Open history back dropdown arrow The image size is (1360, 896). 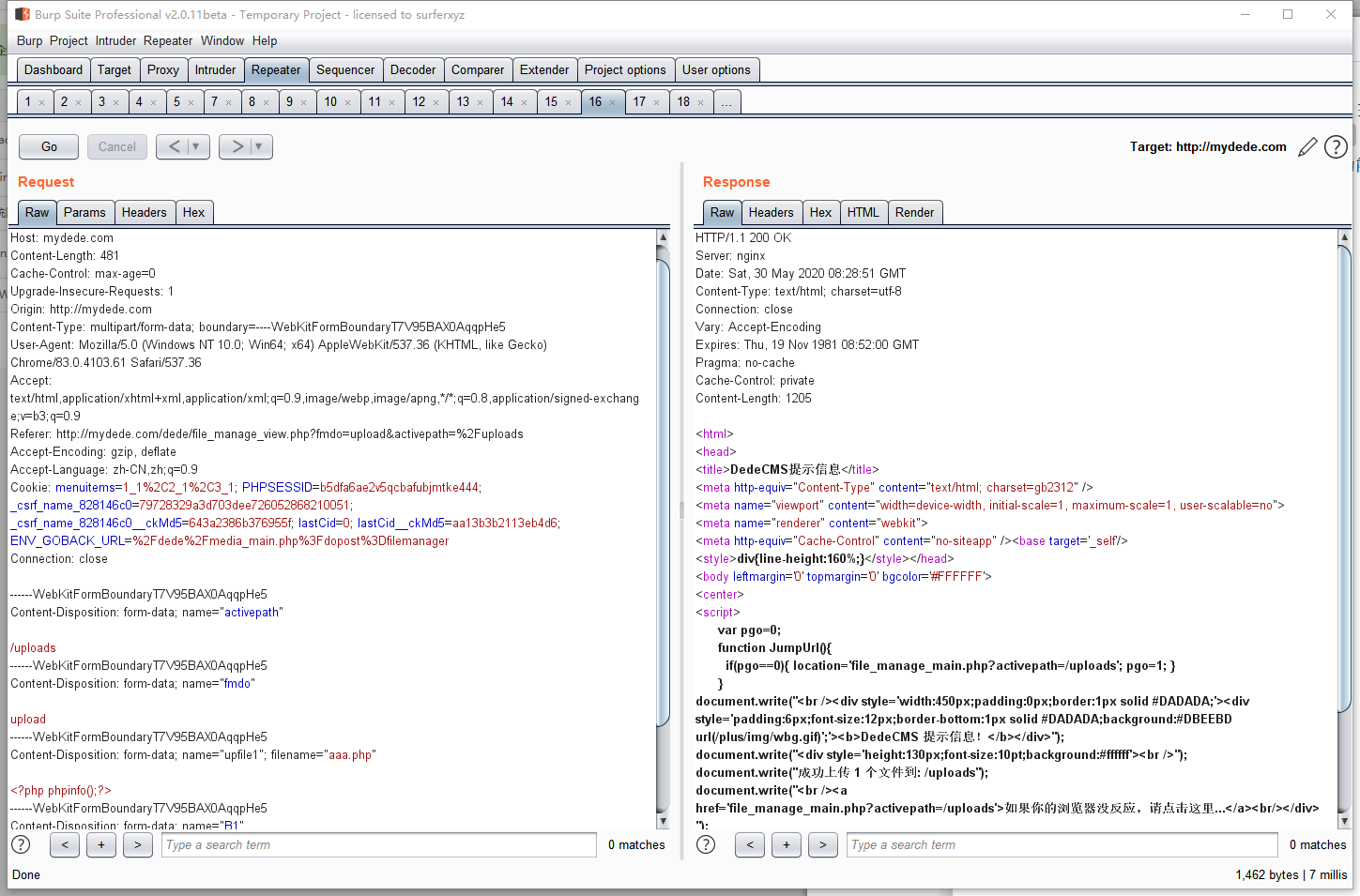tap(196, 146)
